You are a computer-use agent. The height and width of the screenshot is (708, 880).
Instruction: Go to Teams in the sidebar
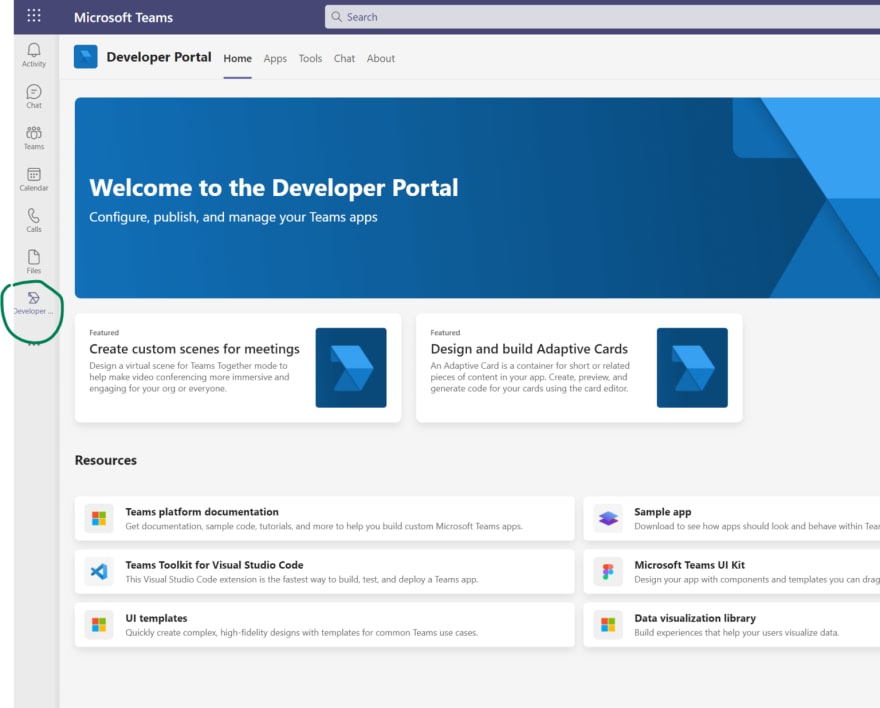[34, 138]
